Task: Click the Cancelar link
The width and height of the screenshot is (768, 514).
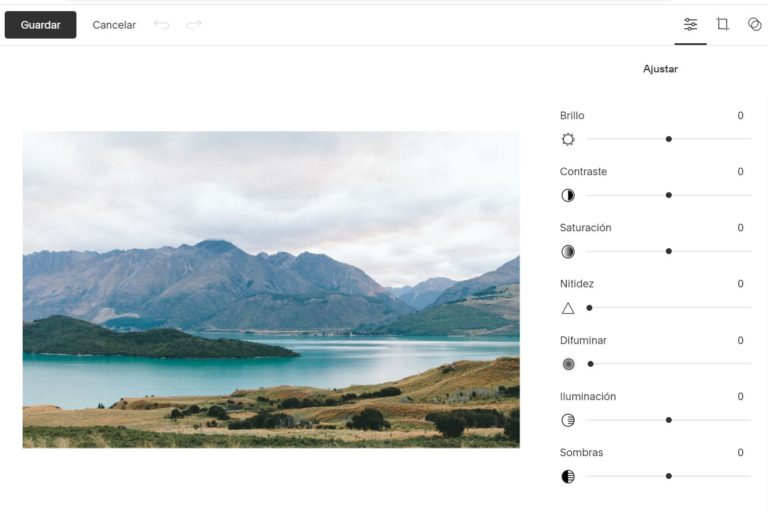Action: 114,25
